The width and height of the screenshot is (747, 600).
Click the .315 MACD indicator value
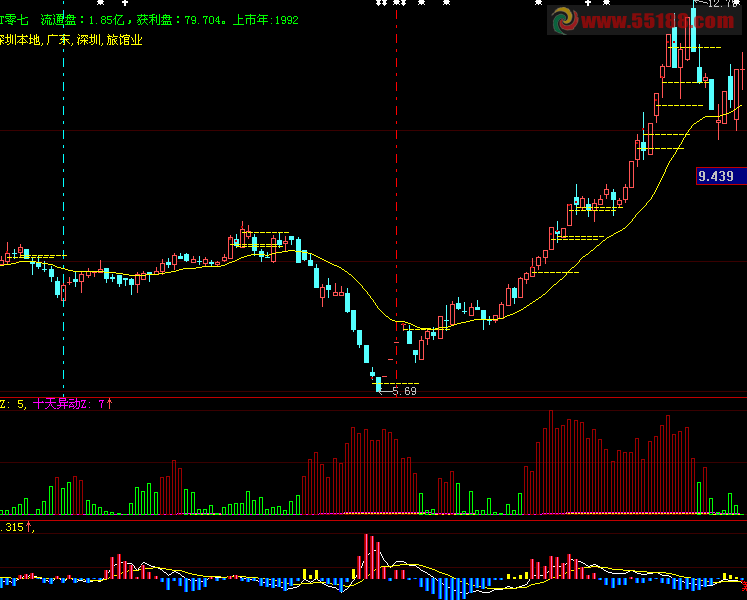(12, 527)
